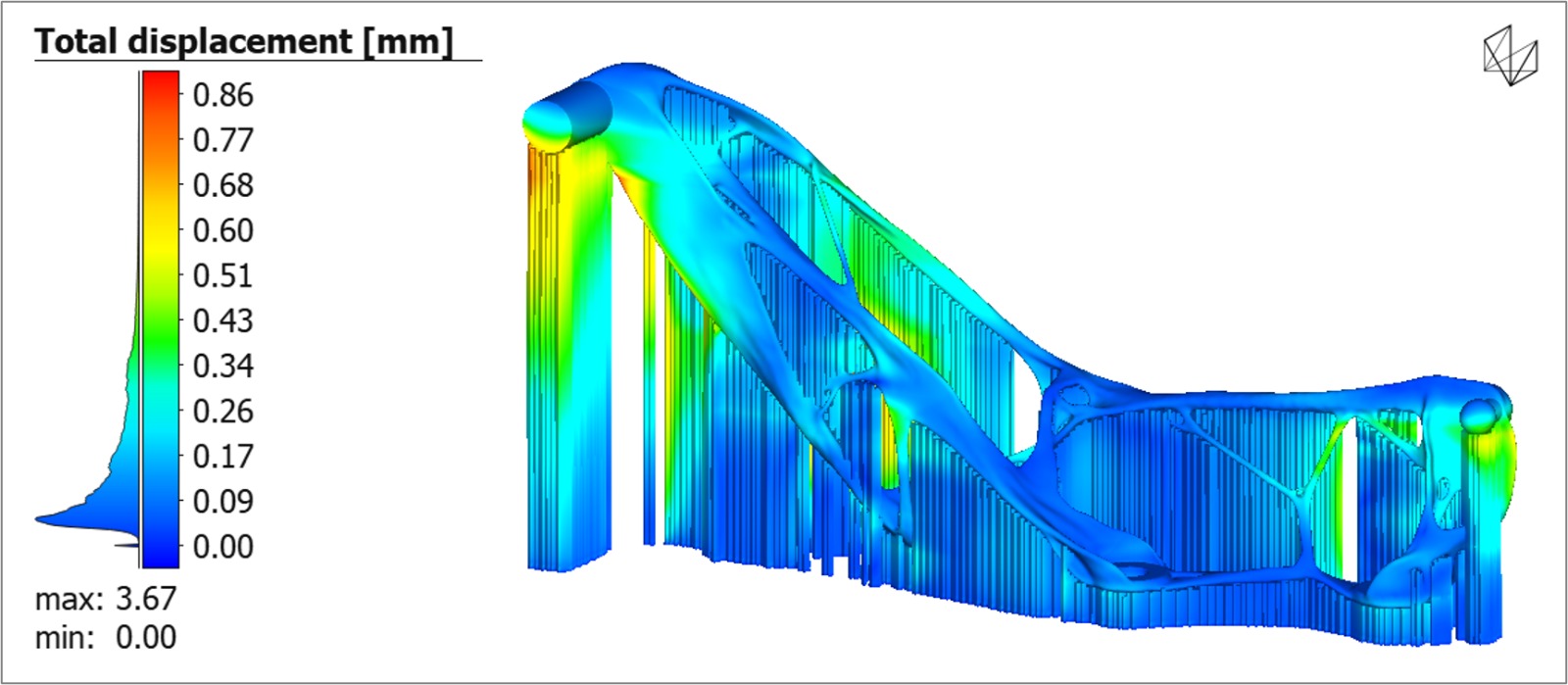
Task: Select the 0.86 legend value label
Action: (222, 95)
